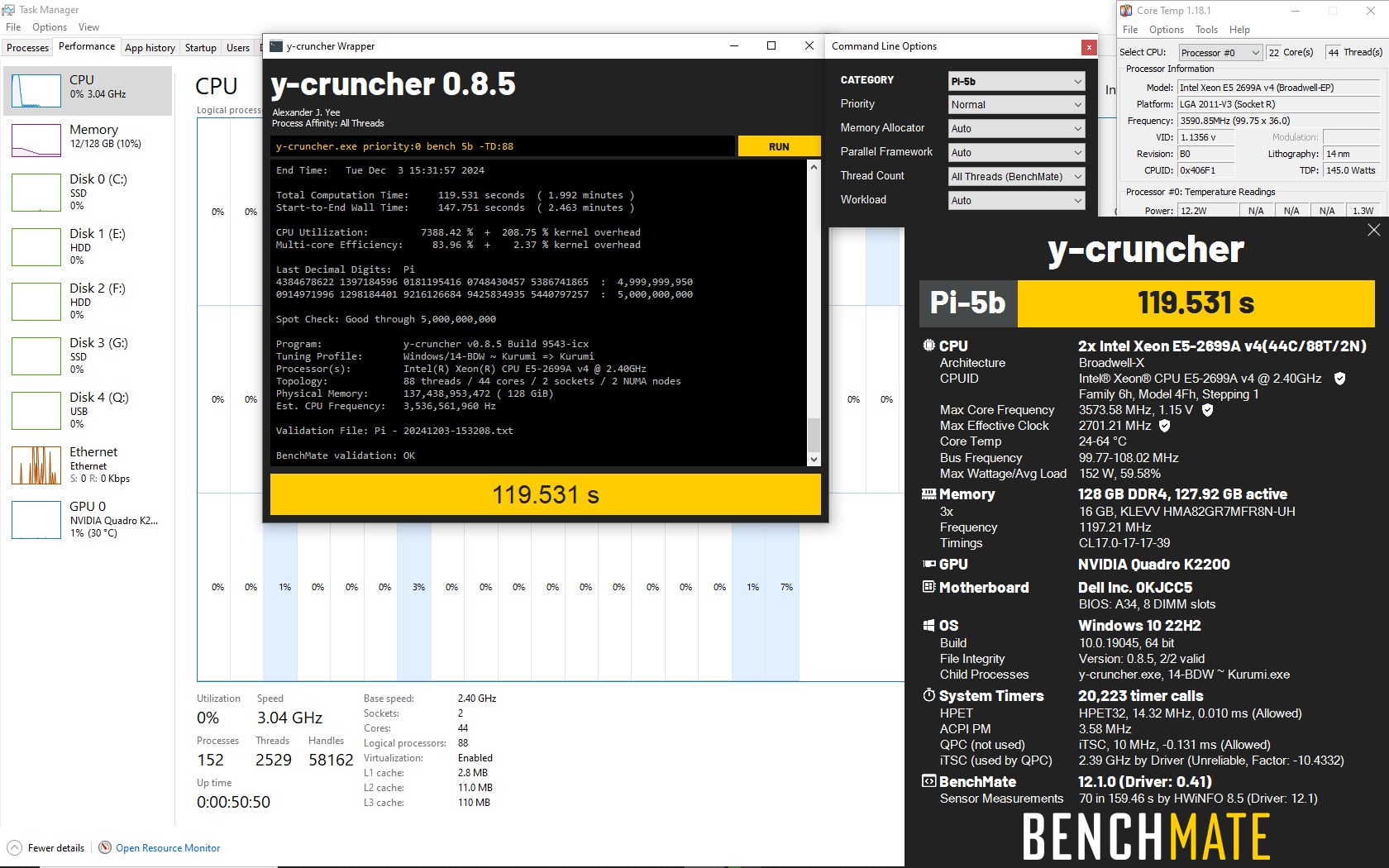Click the BenchMate section icon near version
This screenshot has width=1389, height=868.
click(929, 781)
